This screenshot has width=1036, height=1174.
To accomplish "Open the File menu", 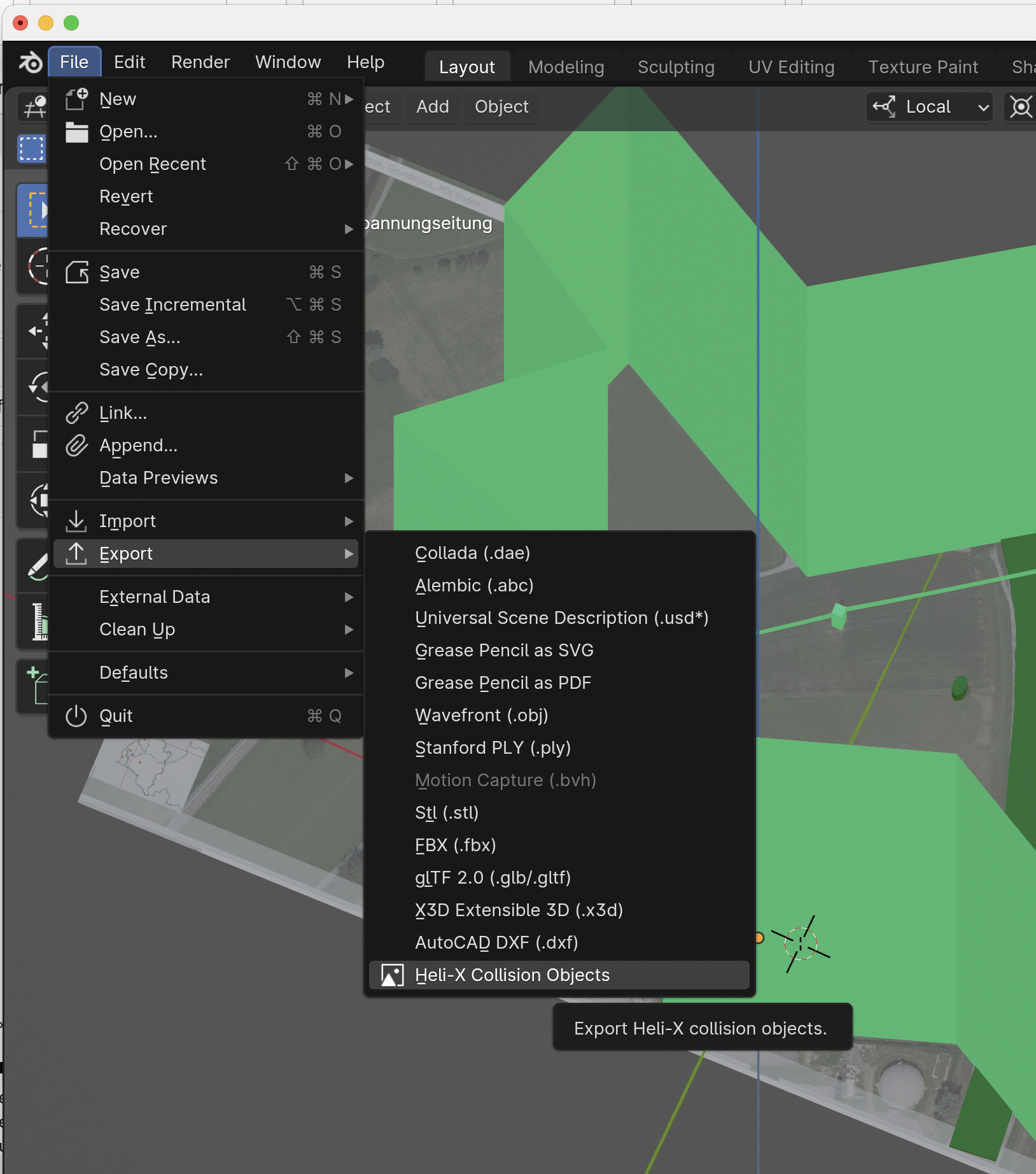I will tap(74, 62).
